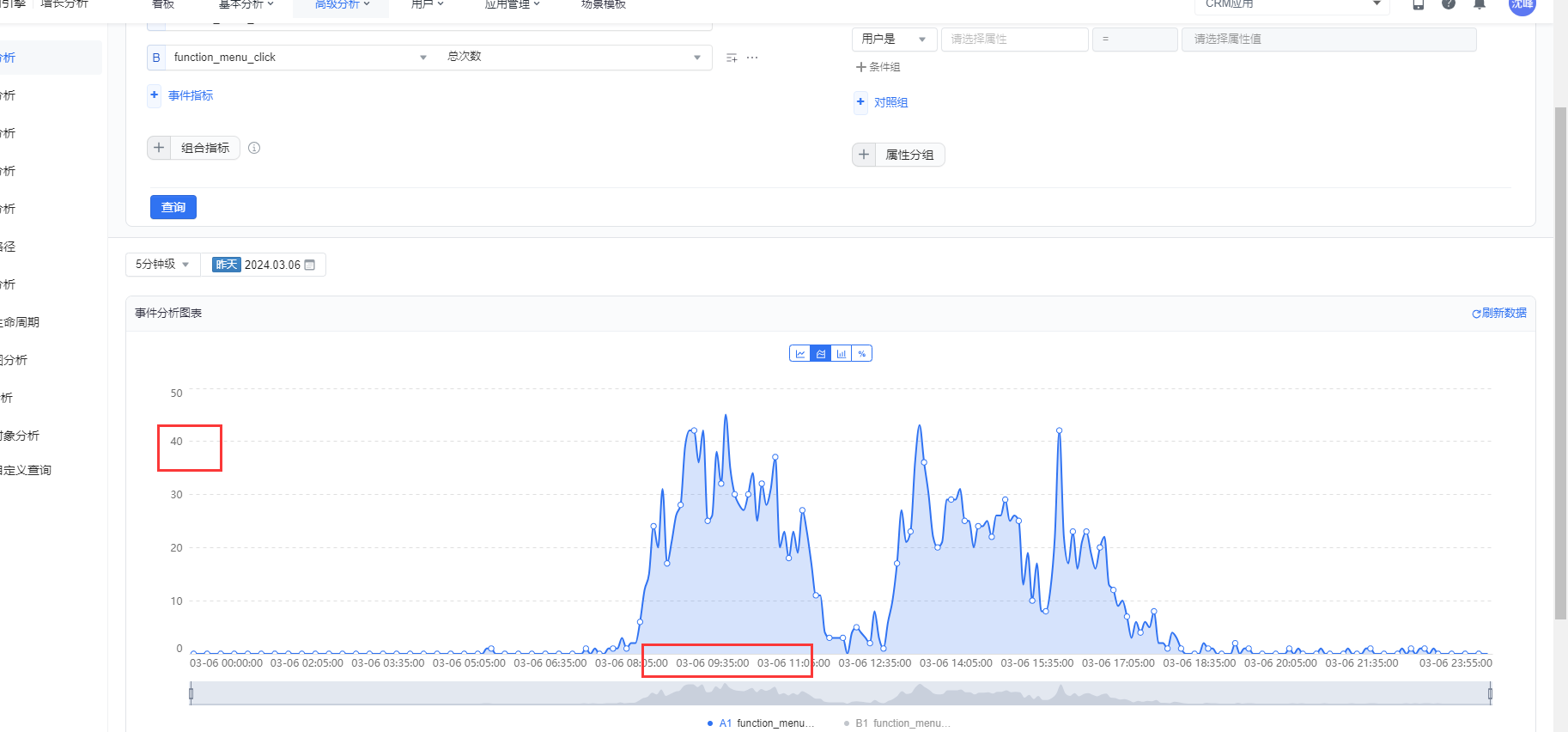Toggle the B1 function_menu legend series

point(896,723)
